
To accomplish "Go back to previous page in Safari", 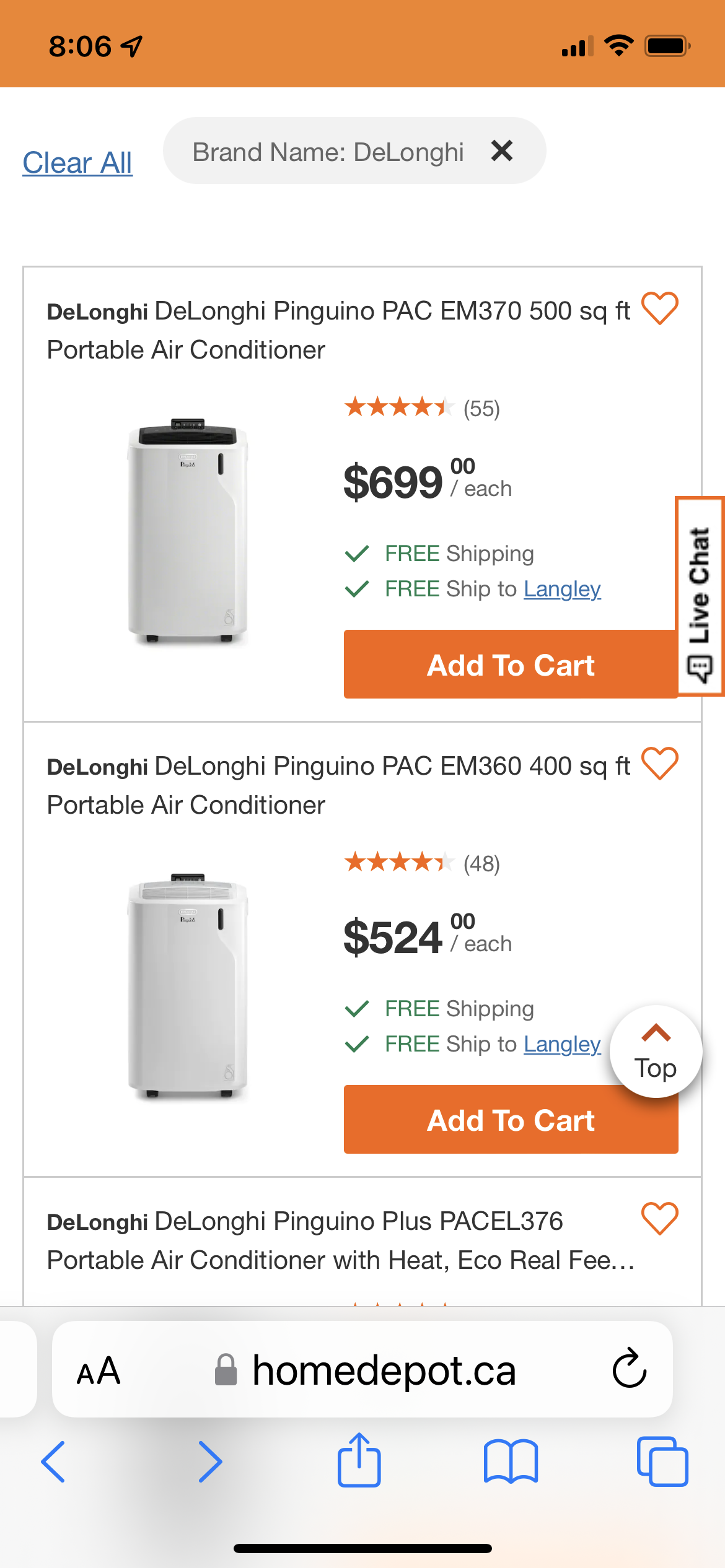I will 53,1461.
